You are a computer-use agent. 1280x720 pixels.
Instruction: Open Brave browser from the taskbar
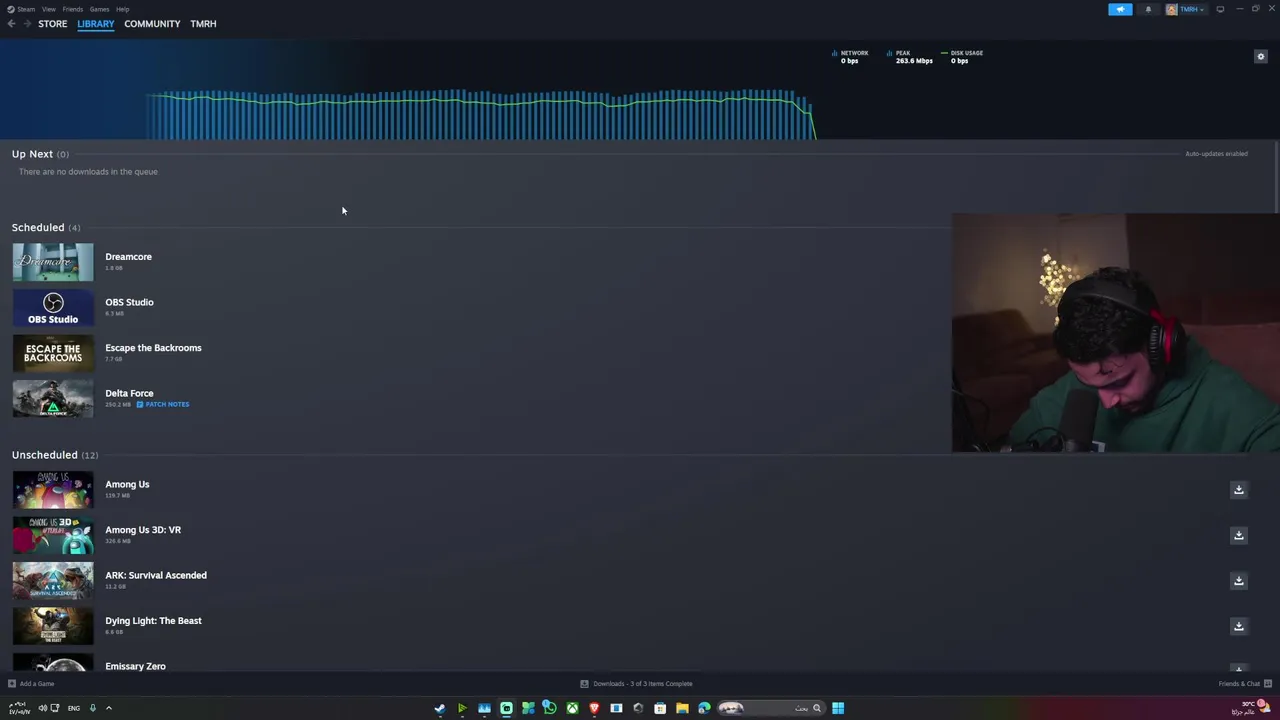tap(594, 708)
